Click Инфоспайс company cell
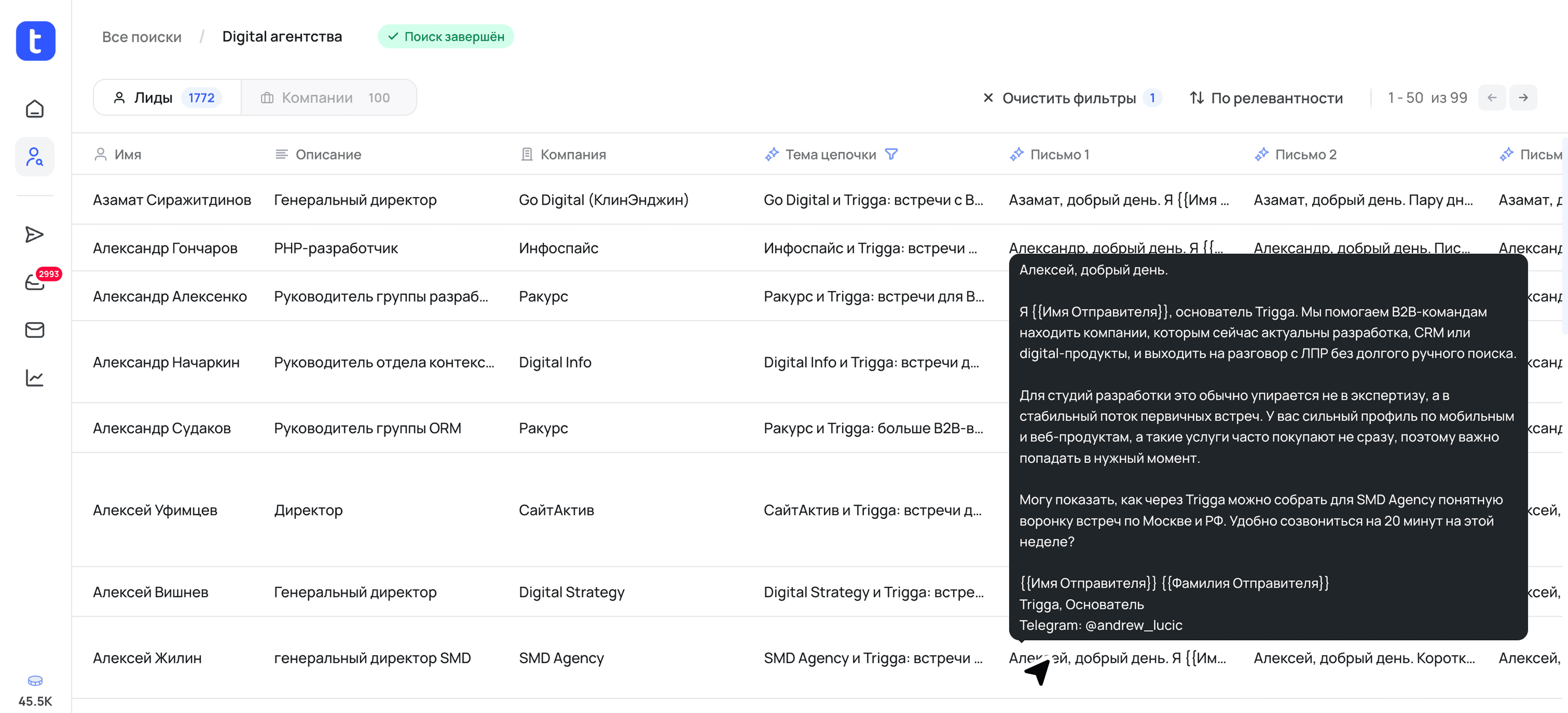The height and width of the screenshot is (713, 1568). (559, 249)
